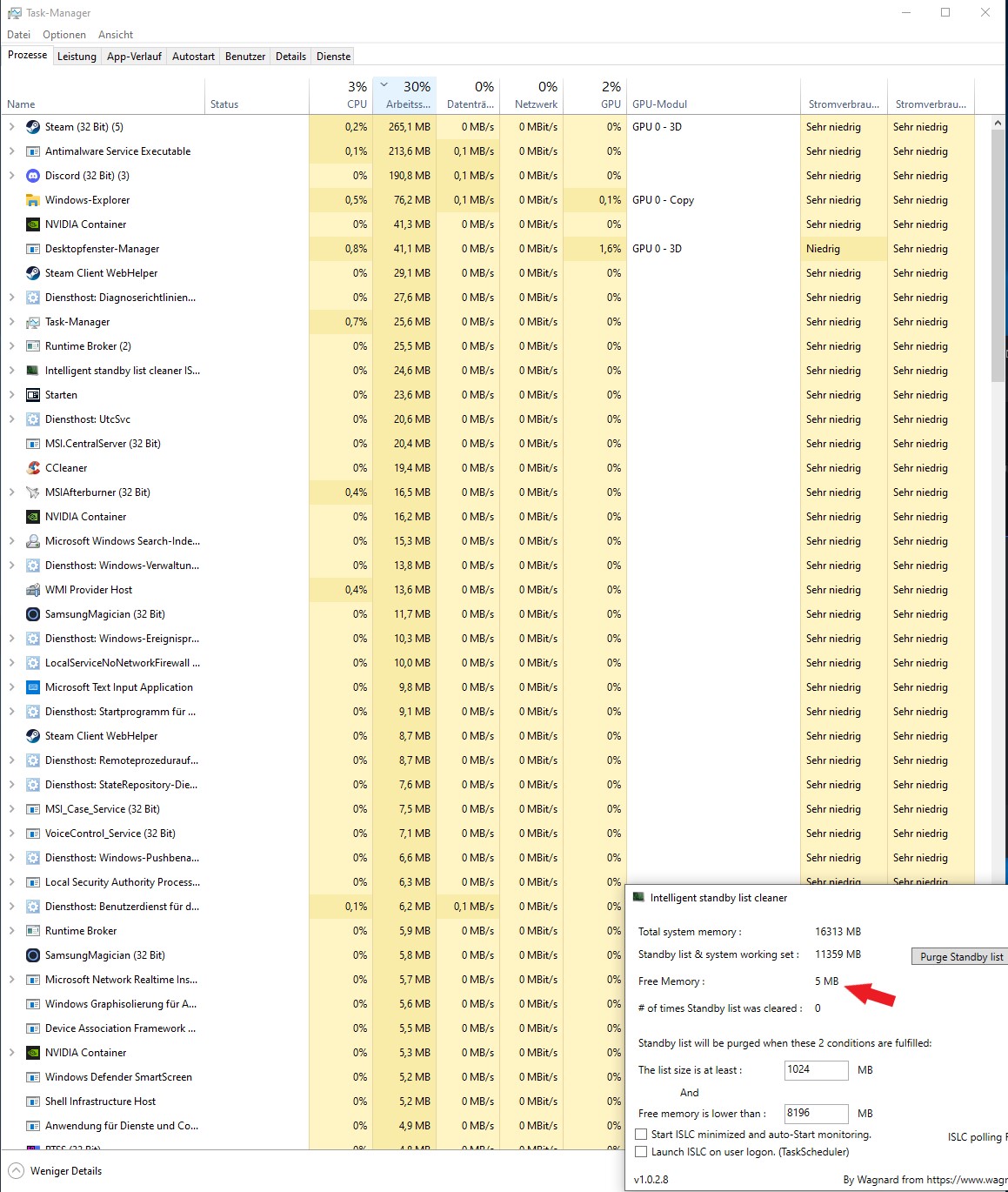This screenshot has width=1008, height=1192.
Task: Click the Task-Manager process row icon
Action: (x=33, y=322)
